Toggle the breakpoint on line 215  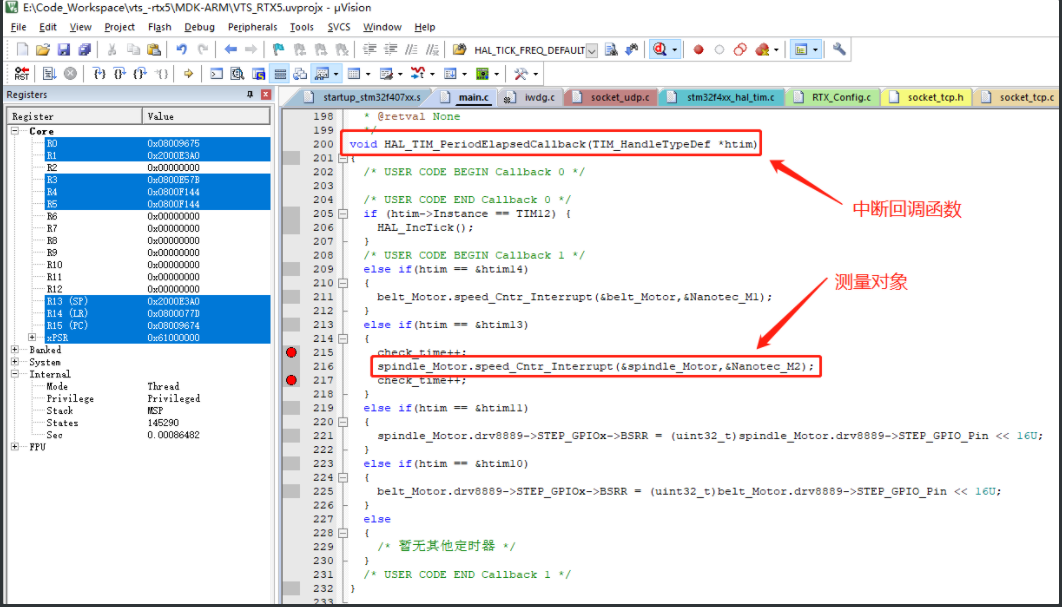[x=291, y=352]
